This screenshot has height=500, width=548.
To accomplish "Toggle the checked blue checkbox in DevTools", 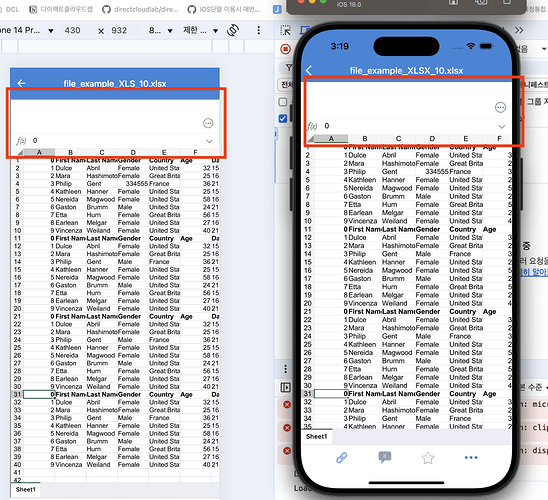I will [283, 119].
